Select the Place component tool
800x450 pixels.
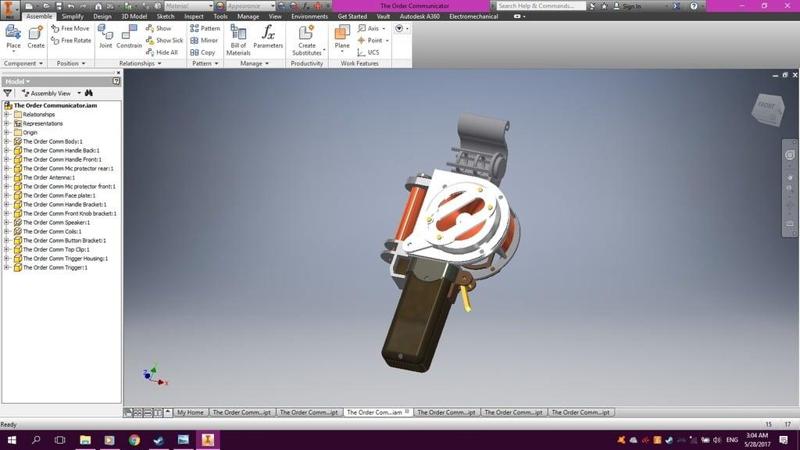pos(13,37)
